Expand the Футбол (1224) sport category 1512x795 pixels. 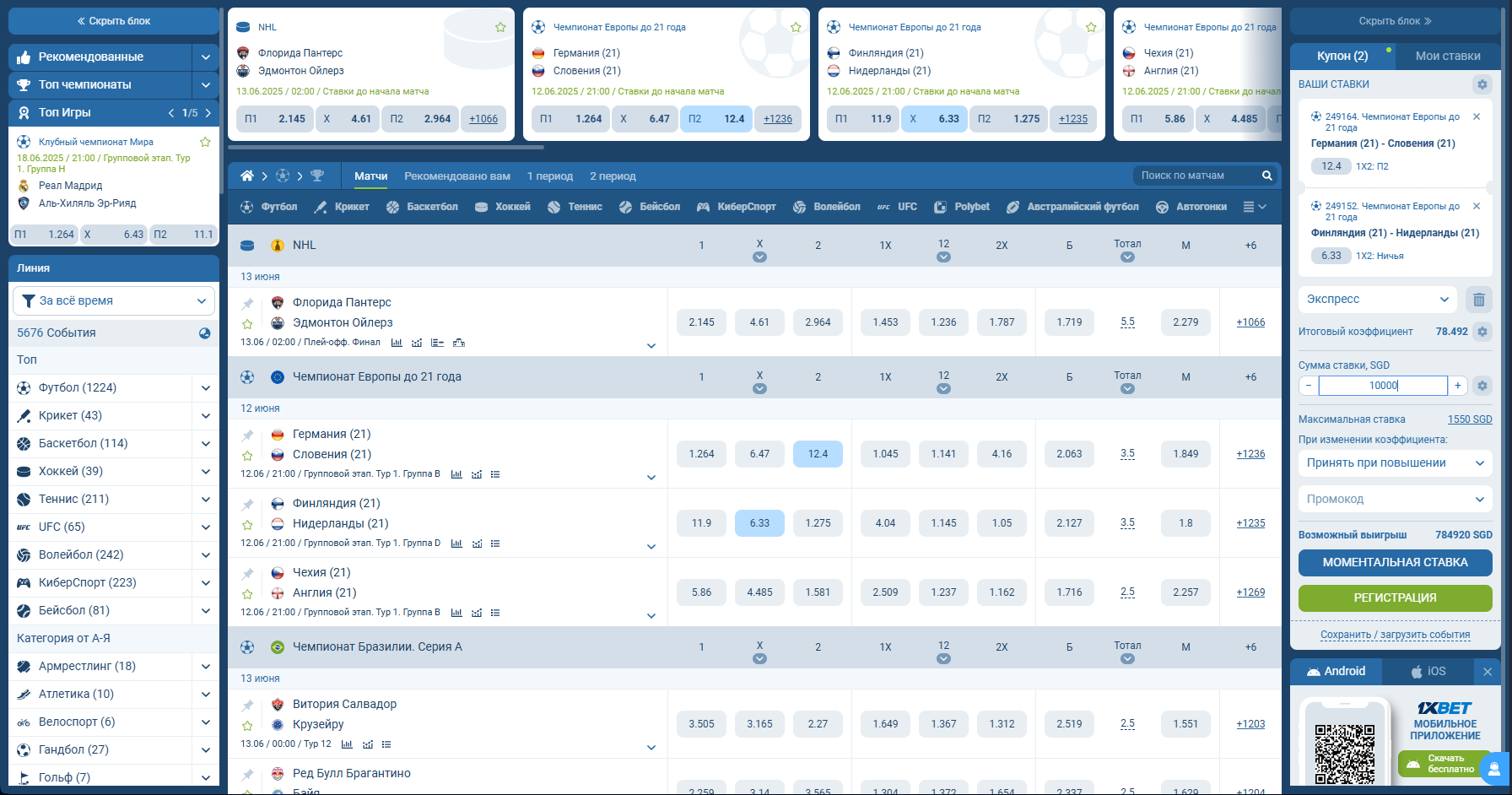[x=205, y=388]
